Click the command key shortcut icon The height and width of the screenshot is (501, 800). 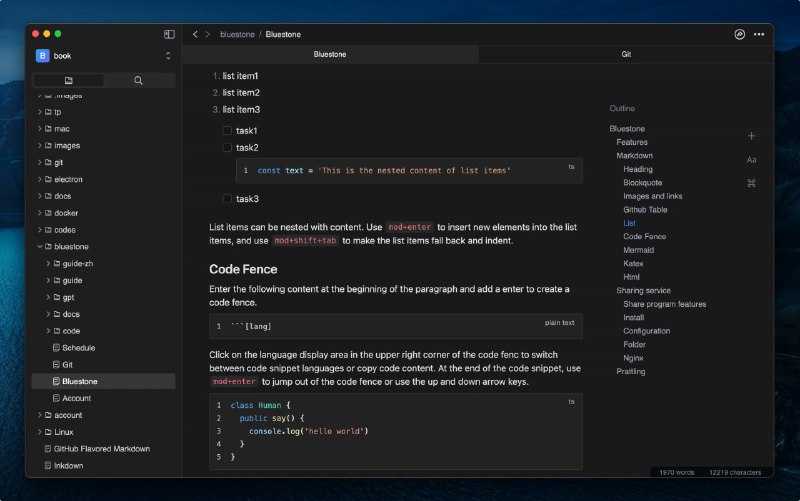(x=751, y=183)
